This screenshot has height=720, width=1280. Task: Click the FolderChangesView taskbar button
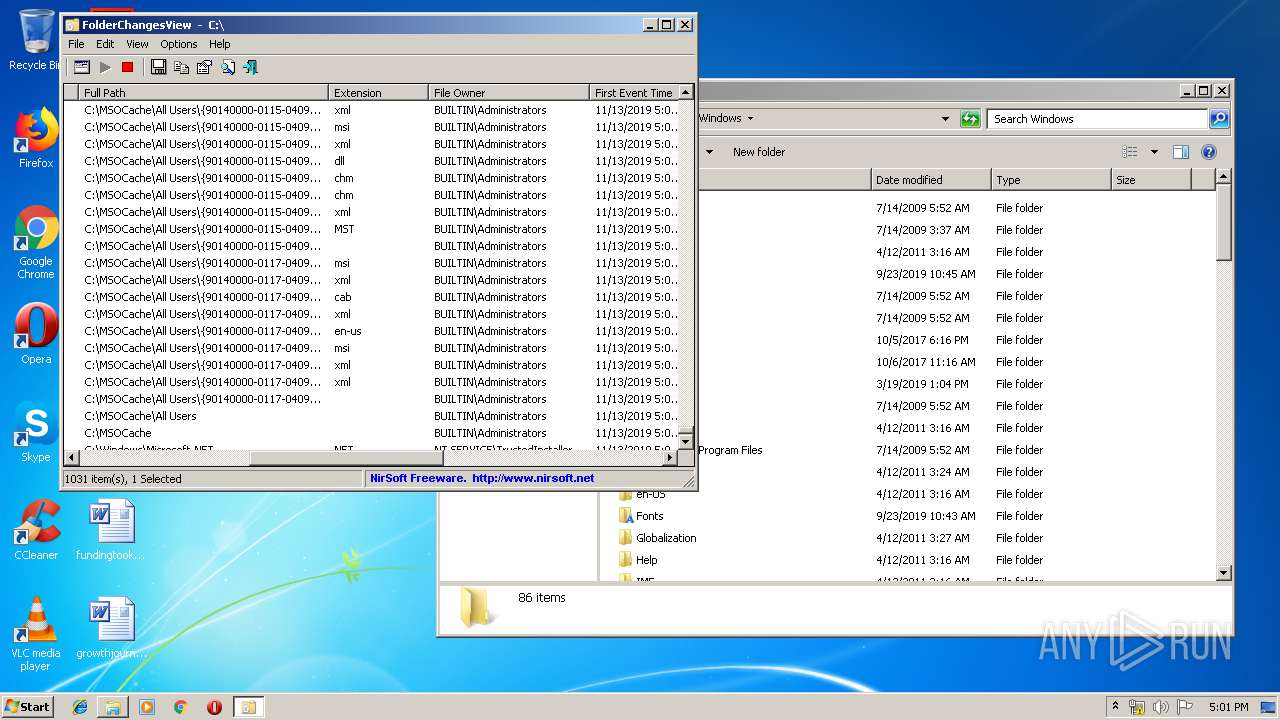247,707
